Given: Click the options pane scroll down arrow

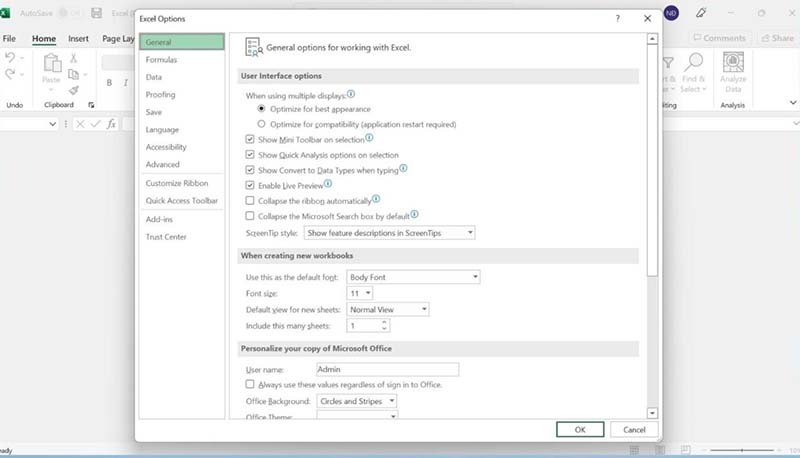Looking at the screenshot, I should (652, 413).
